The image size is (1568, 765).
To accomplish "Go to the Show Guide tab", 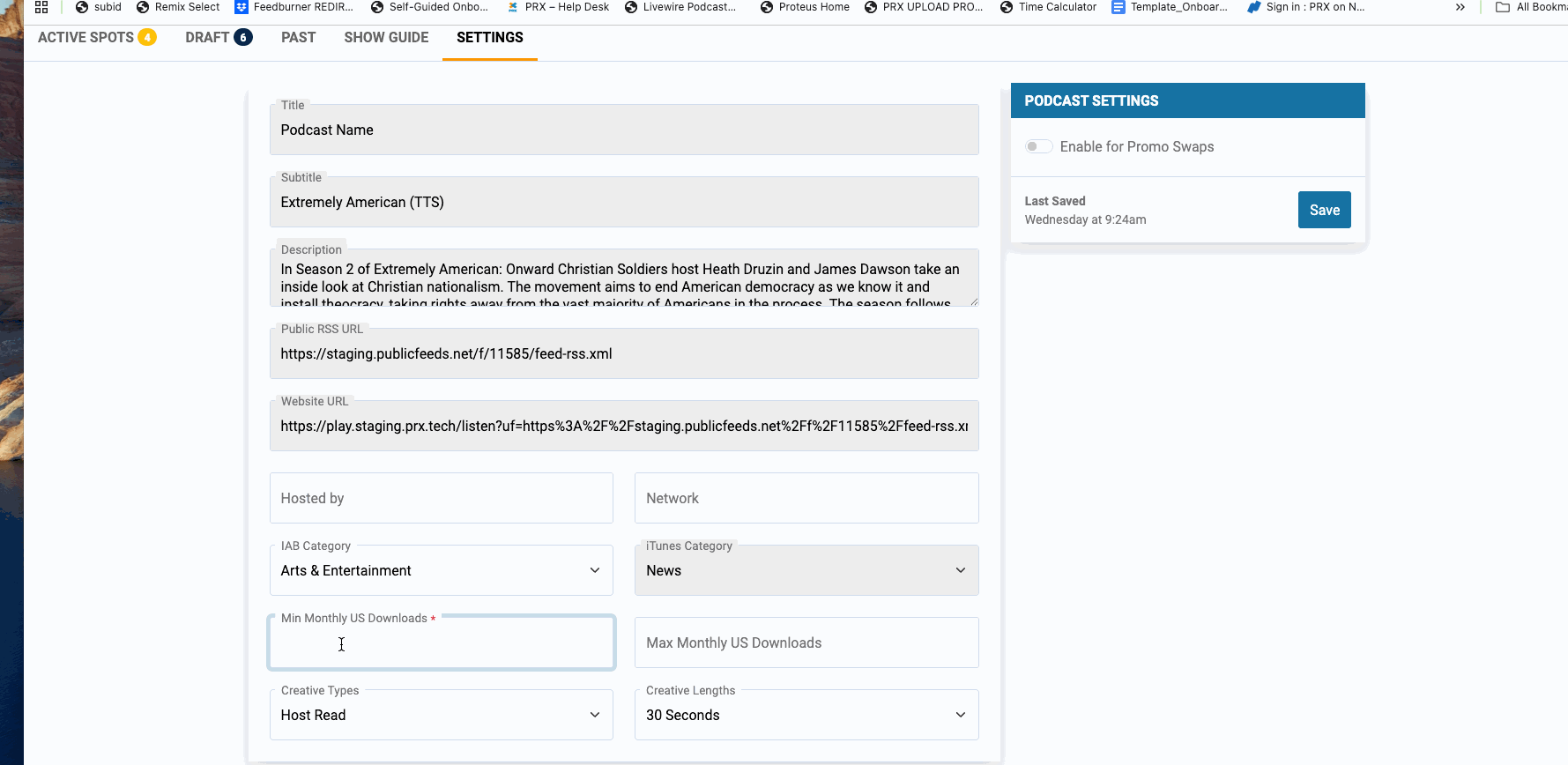I will [x=386, y=37].
